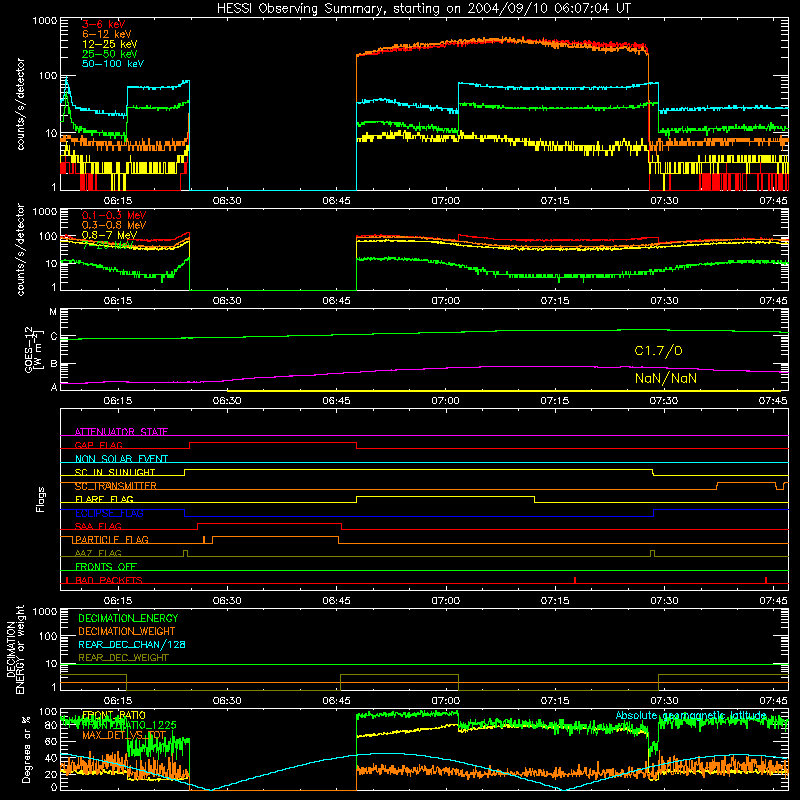
Task: Select the orange 6-12 keV legend label
Action: 107,34
